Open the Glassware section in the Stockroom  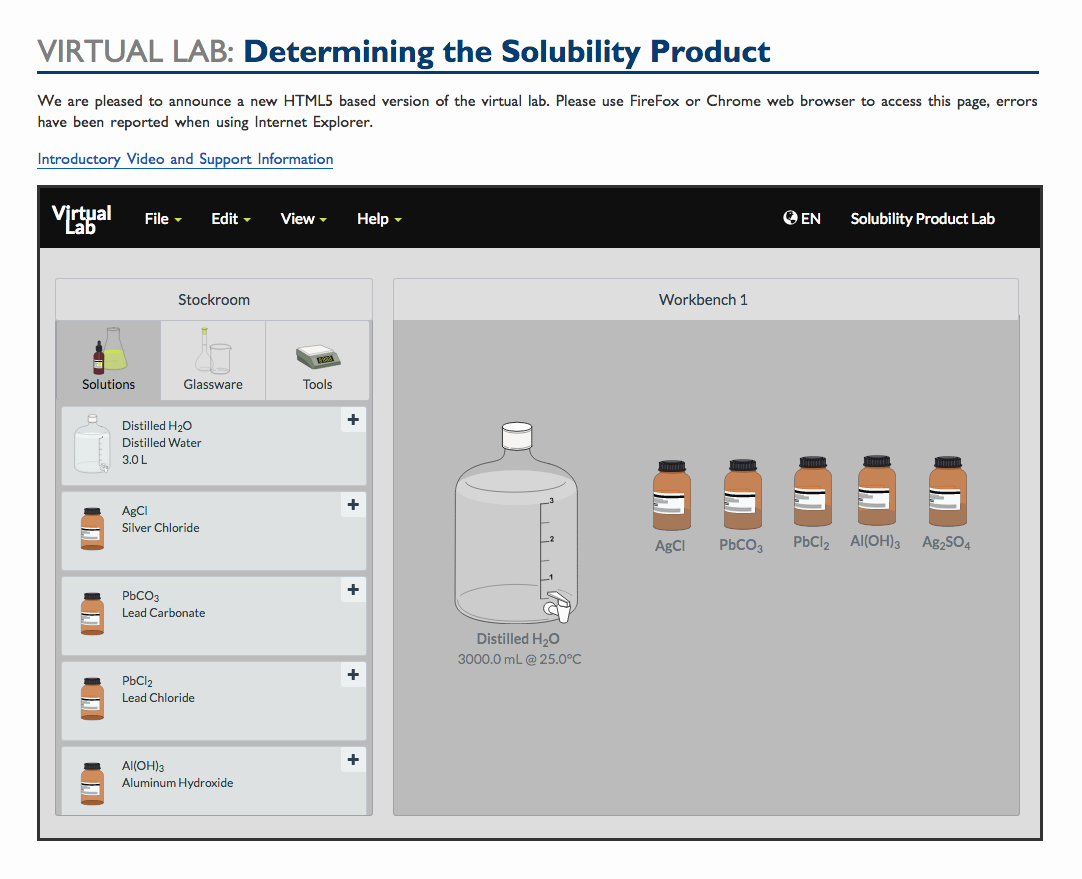(212, 358)
